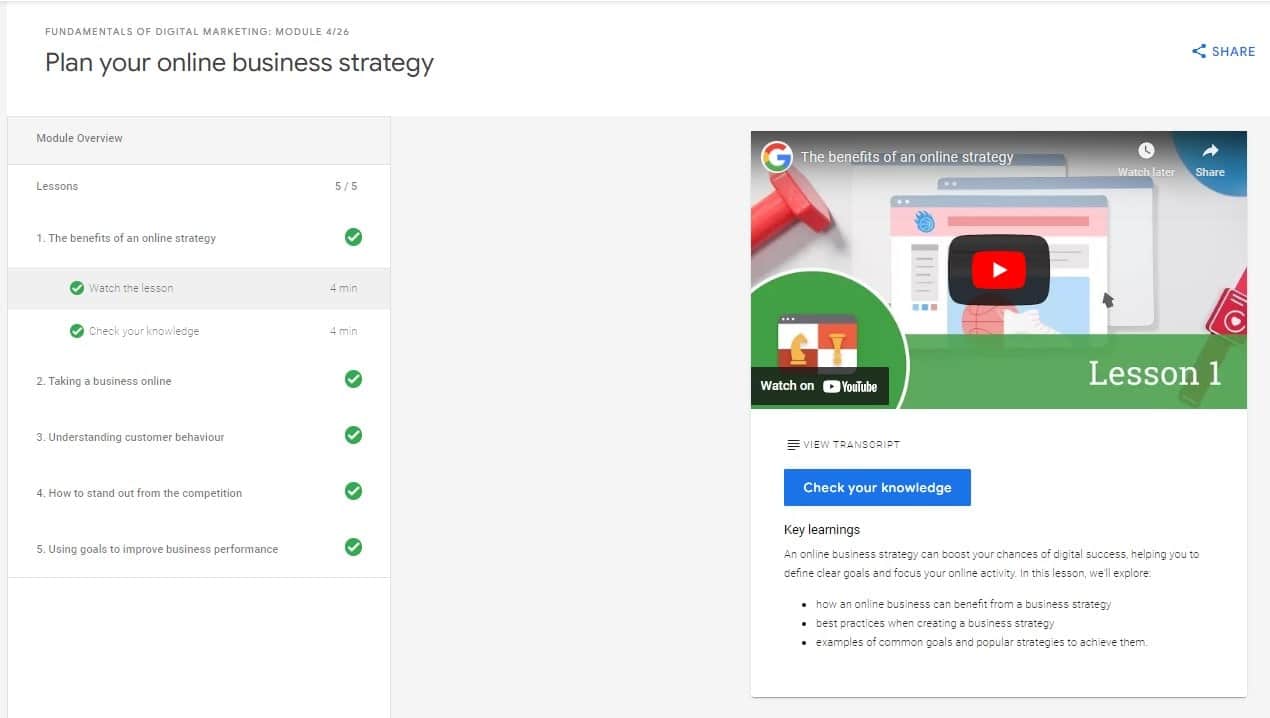Click the Google logo in the video player
1270x718 pixels.
pos(777,157)
